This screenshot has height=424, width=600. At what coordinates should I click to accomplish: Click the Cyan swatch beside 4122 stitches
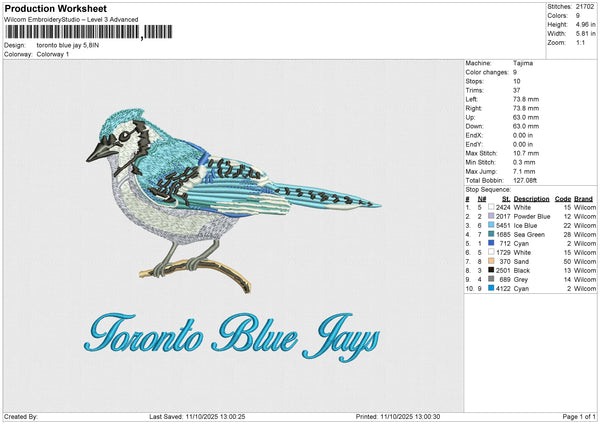click(x=491, y=288)
